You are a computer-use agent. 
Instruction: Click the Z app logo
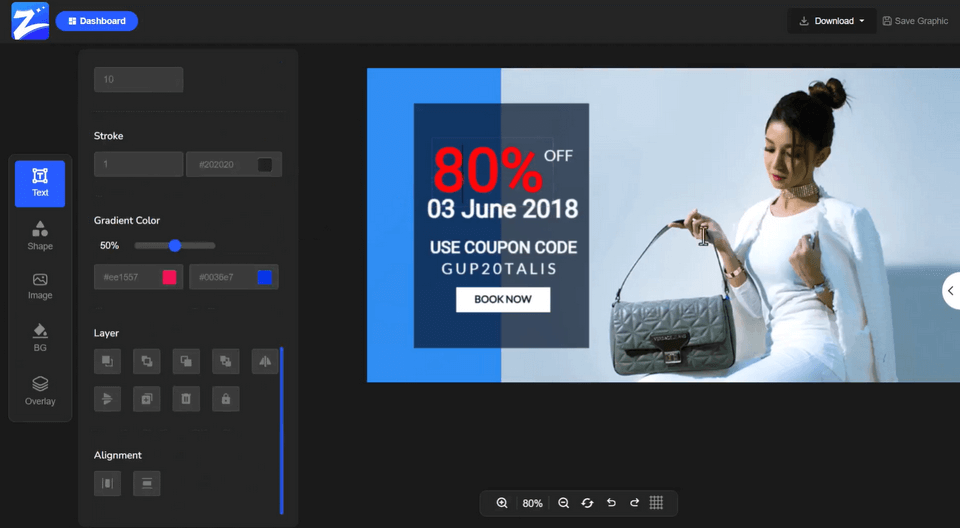30,21
